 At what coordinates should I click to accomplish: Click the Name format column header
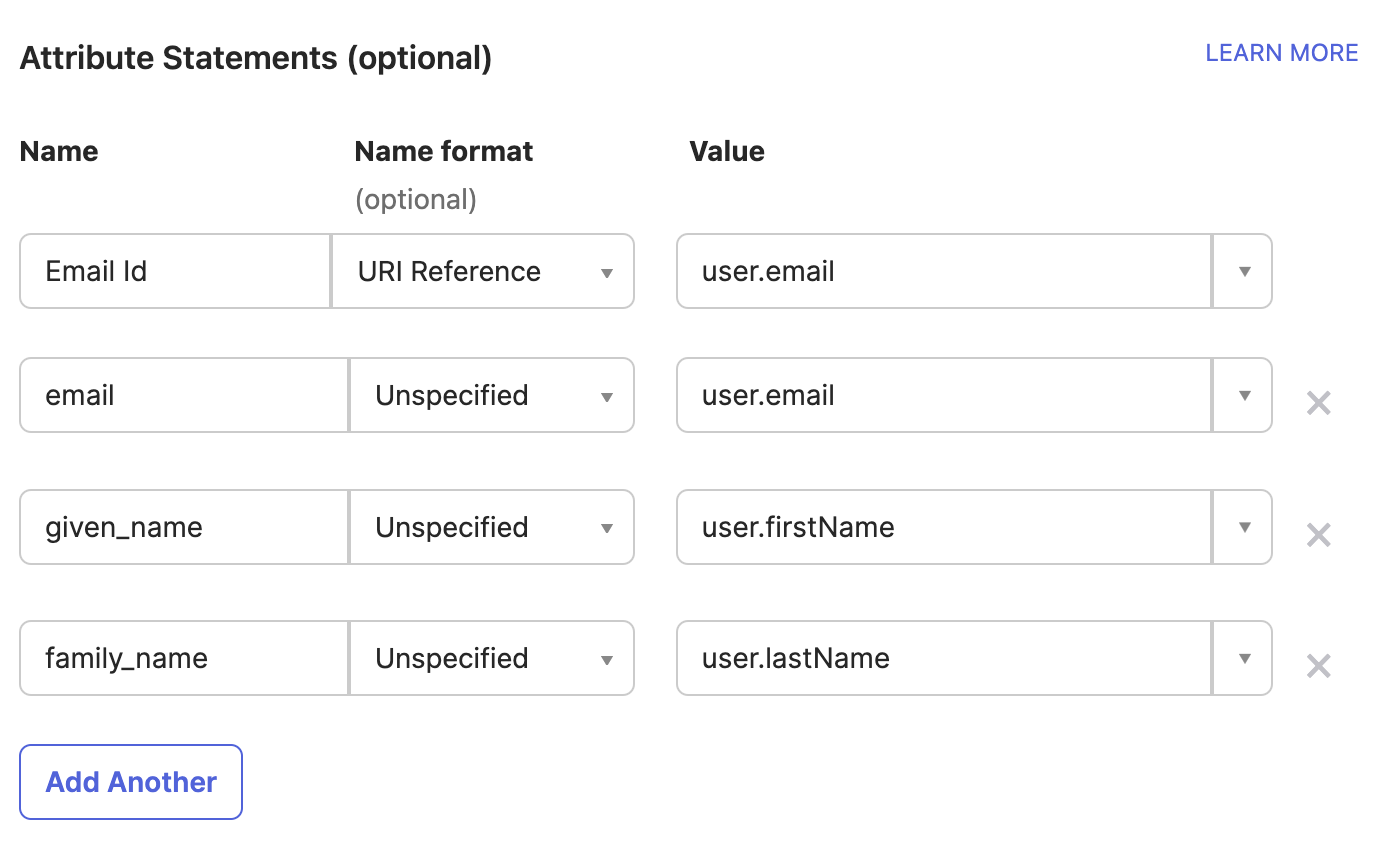(x=444, y=151)
